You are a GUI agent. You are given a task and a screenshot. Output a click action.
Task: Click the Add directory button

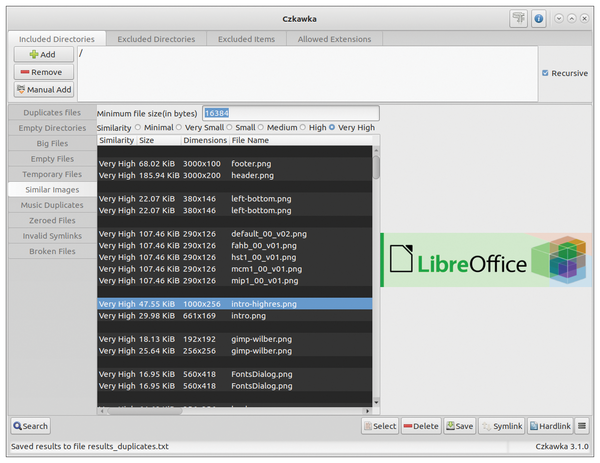coord(44,54)
